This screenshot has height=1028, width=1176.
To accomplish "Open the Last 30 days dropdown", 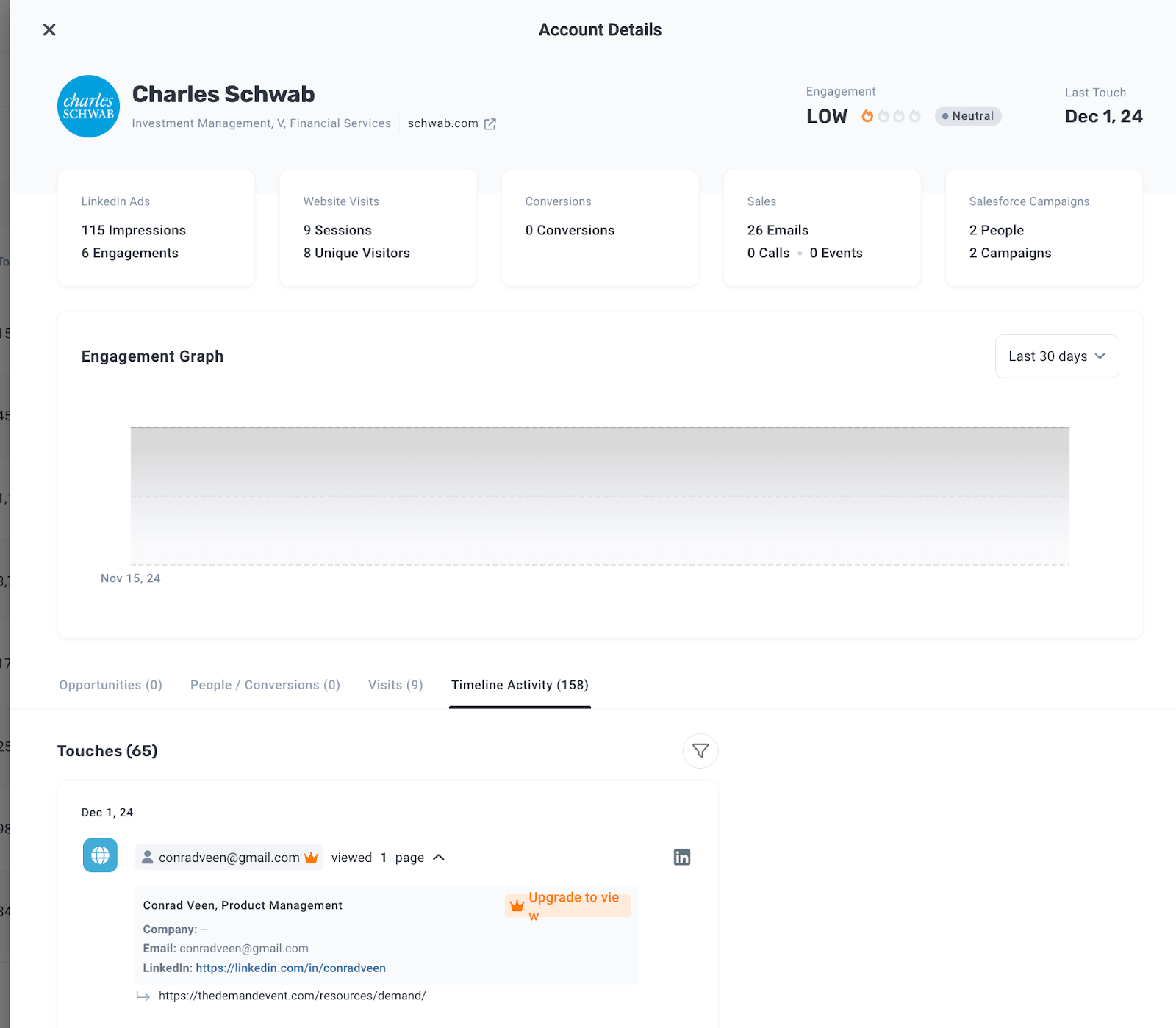I will pos(1057,356).
